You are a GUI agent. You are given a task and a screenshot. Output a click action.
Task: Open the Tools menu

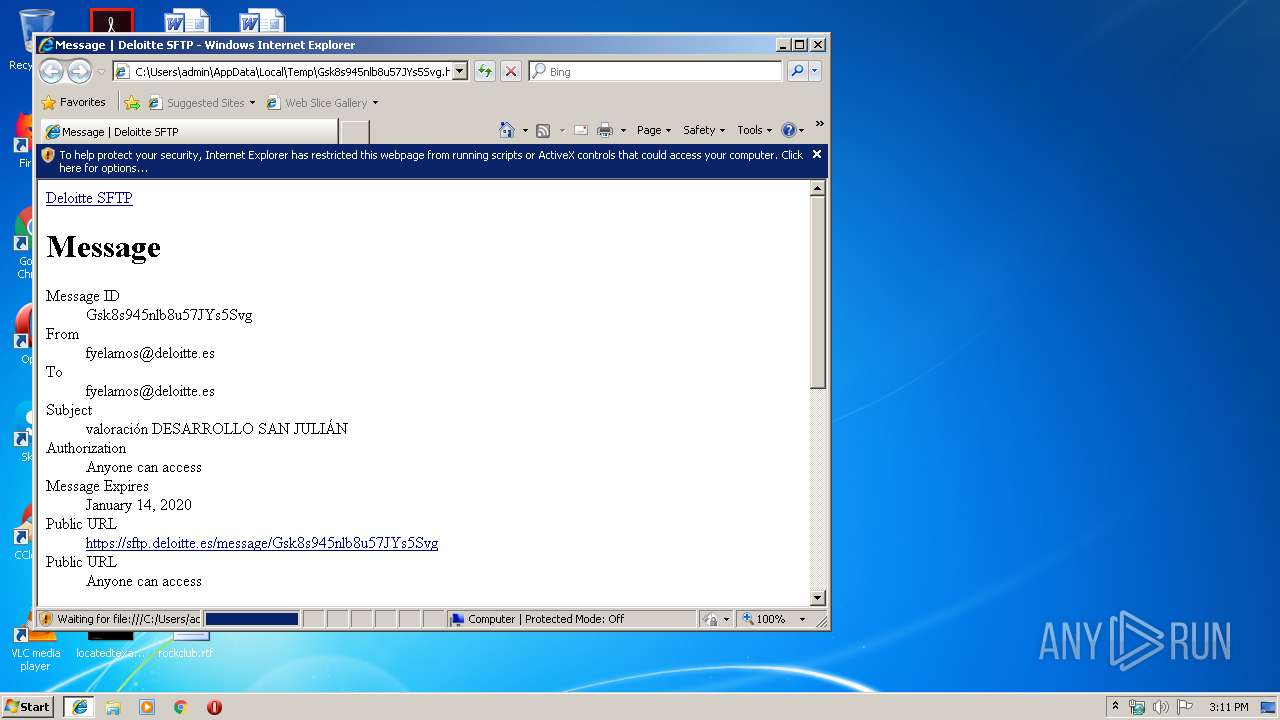754,130
